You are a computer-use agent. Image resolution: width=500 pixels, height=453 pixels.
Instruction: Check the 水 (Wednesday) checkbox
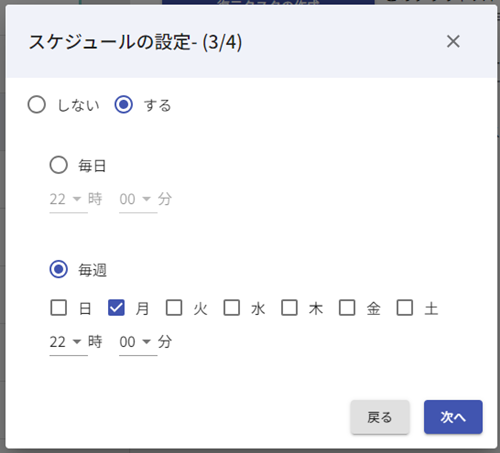point(232,307)
